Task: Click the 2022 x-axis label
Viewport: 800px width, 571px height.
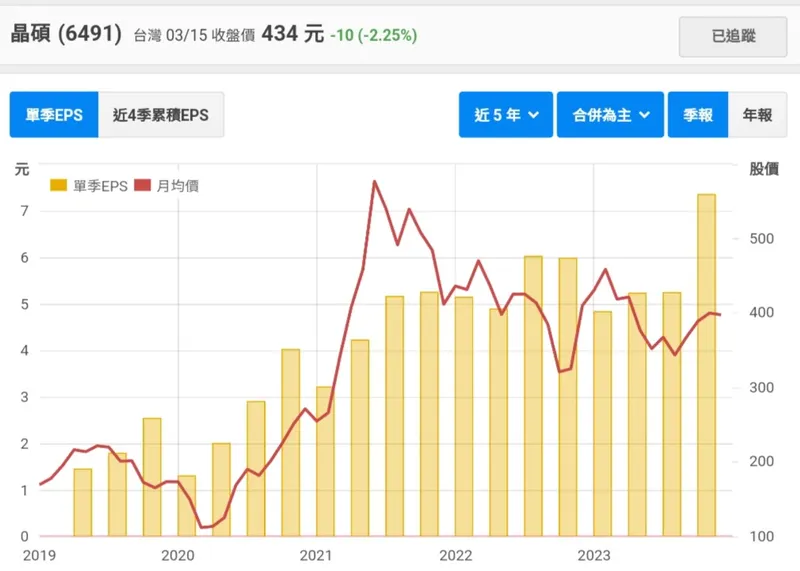Action: [456, 555]
